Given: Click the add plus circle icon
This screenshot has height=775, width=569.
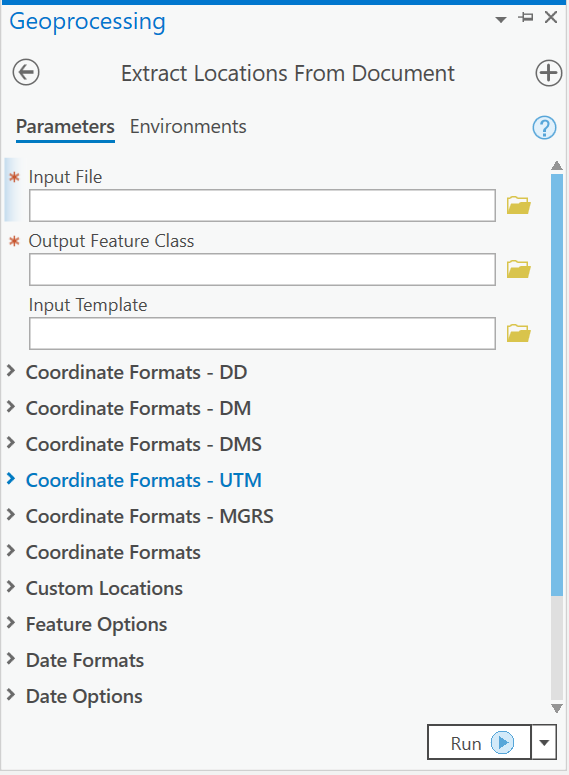Looking at the screenshot, I should coord(549,73).
